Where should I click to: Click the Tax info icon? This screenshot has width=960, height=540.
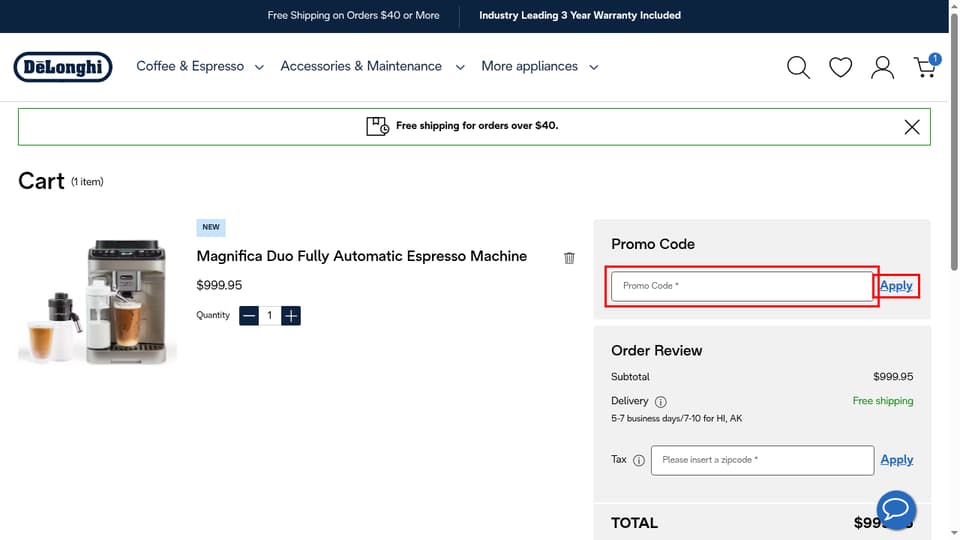[639, 460]
